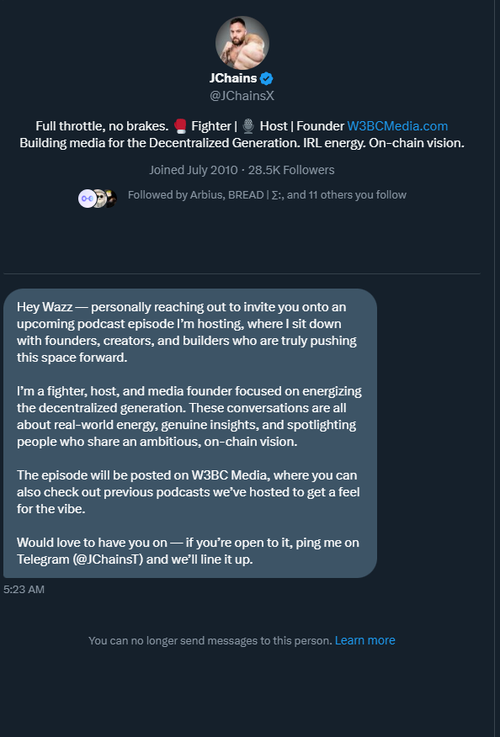
Task: Open the @JChainsX handle
Action: 242,96
